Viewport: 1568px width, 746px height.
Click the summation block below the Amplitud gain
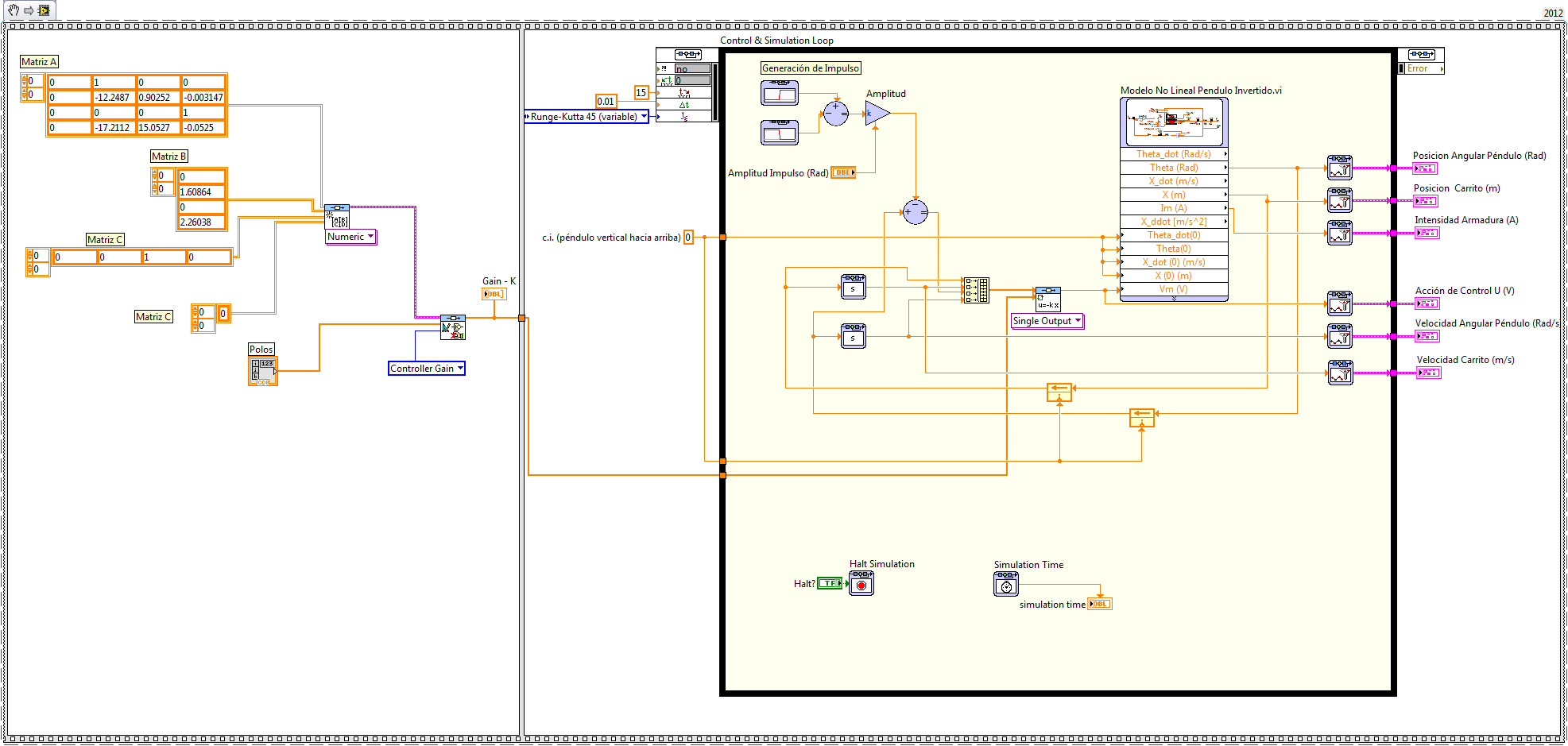pyautogui.click(x=916, y=211)
